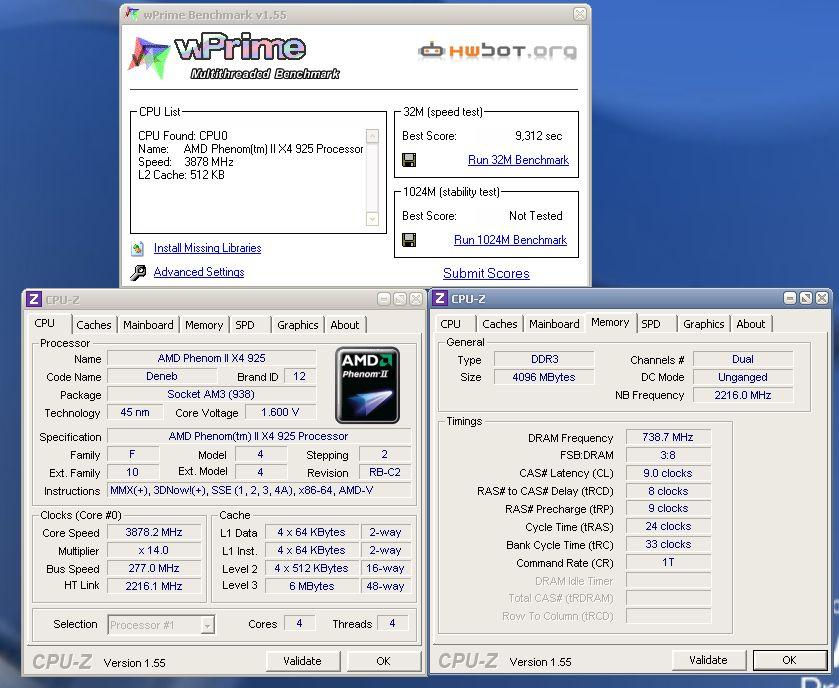Switch to the Memory tab in left CPU-Z window
This screenshot has width=839, height=688.
pyautogui.click(x=204, y=325)
